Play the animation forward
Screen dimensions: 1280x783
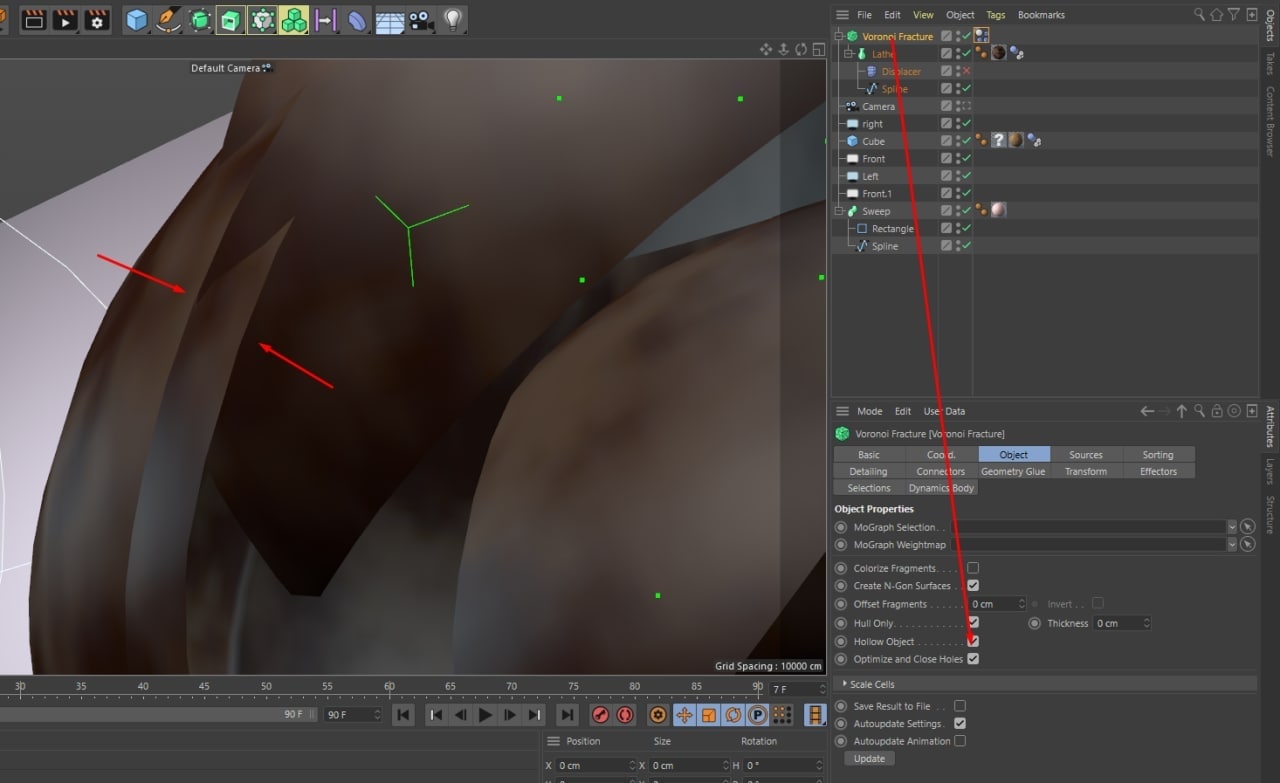click(485, 715)
